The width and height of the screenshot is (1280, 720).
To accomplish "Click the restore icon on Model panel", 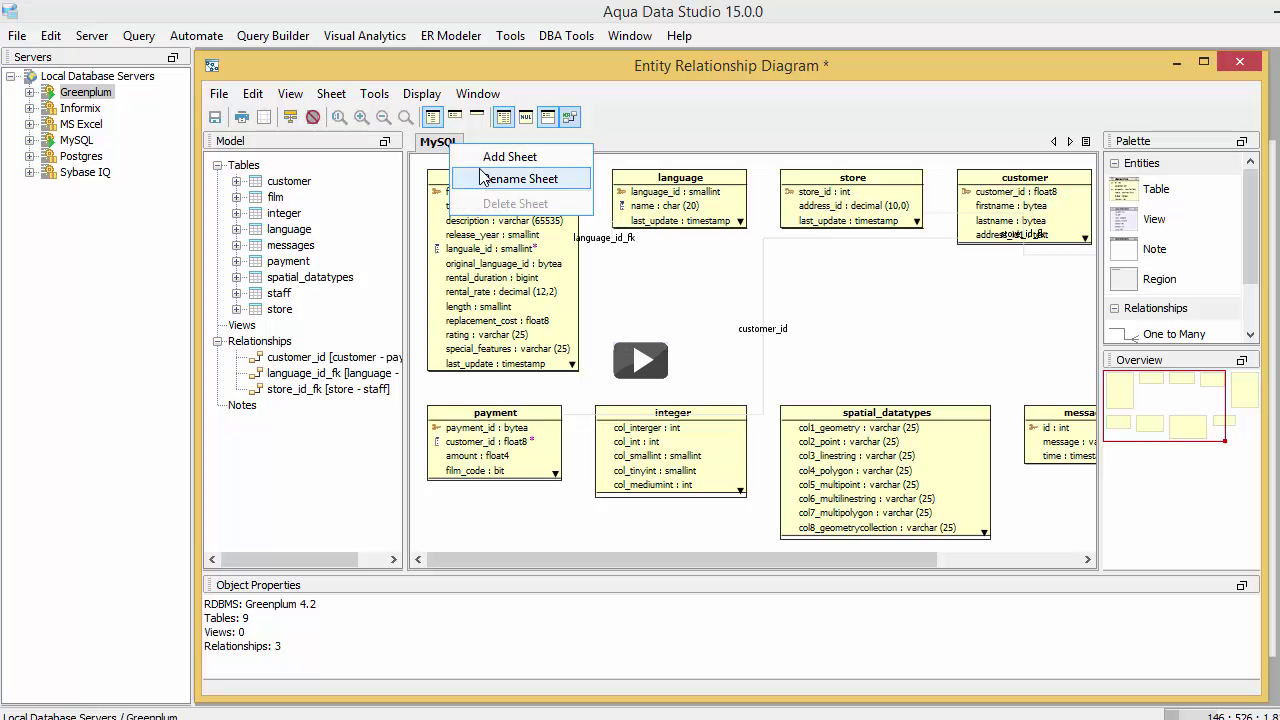I will [x=384, y=142].
